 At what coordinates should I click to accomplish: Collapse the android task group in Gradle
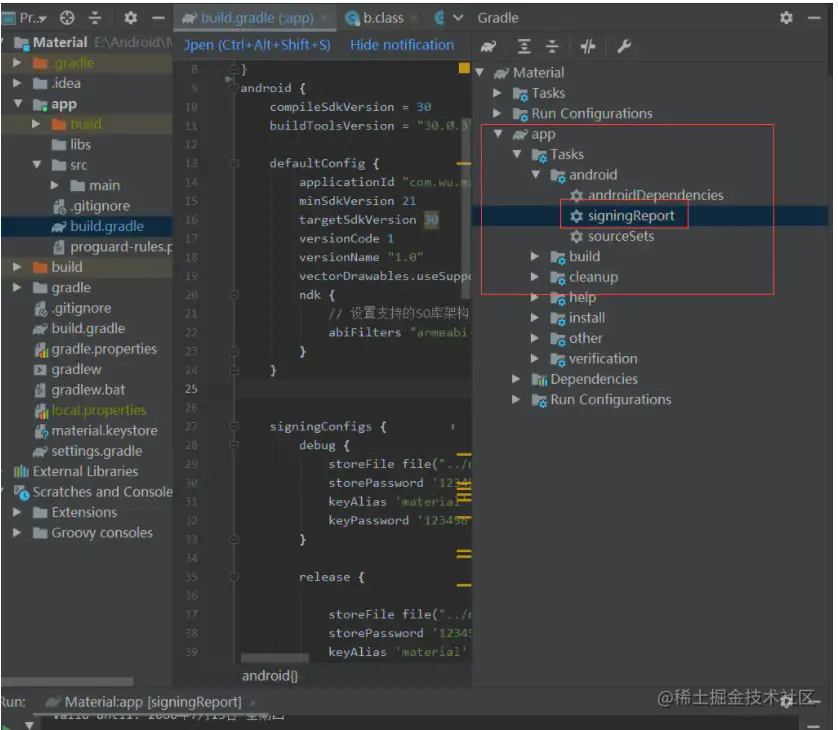536,175
